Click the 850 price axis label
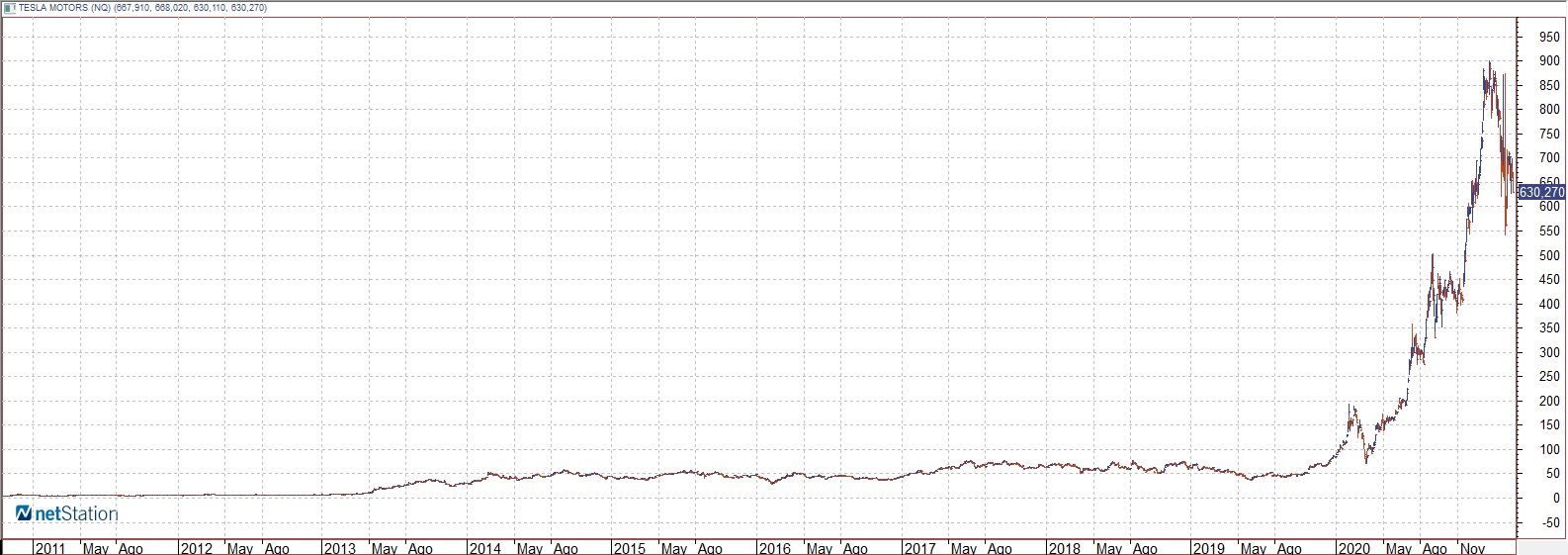Viewport: 1568px width, 555px height. pyautogui.click(x=1551, y=85)
